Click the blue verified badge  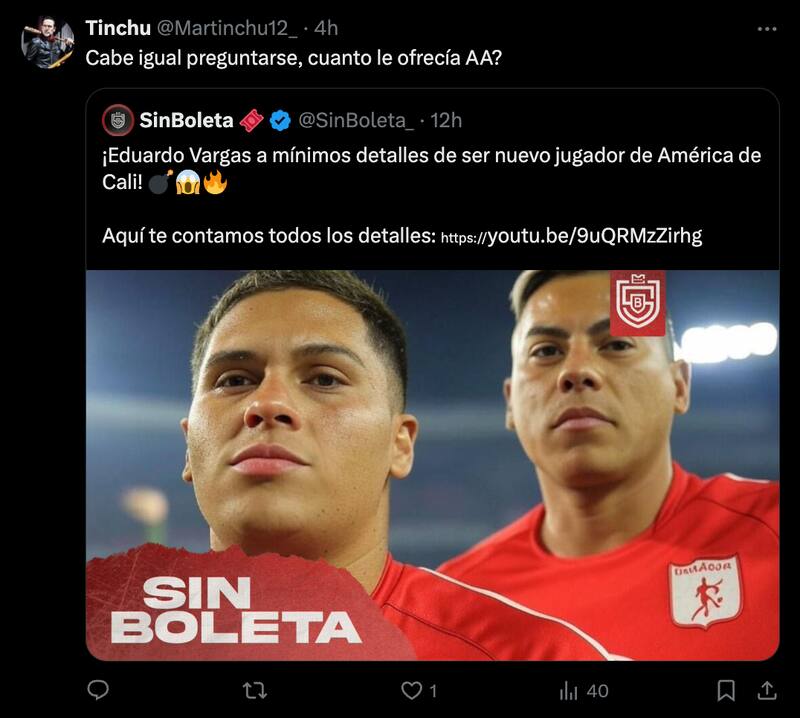pos(281,120)
